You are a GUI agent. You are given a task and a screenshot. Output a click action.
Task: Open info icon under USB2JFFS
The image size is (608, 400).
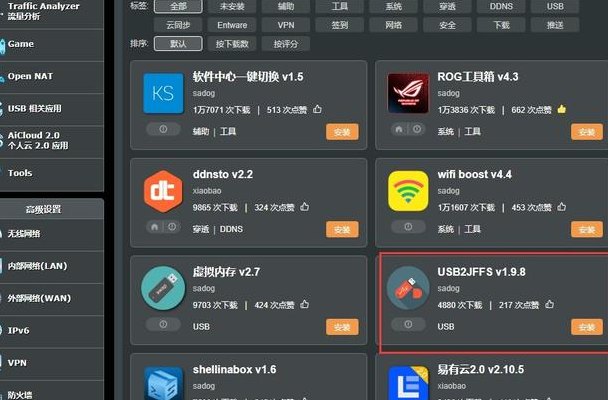[x=408, y=324]
